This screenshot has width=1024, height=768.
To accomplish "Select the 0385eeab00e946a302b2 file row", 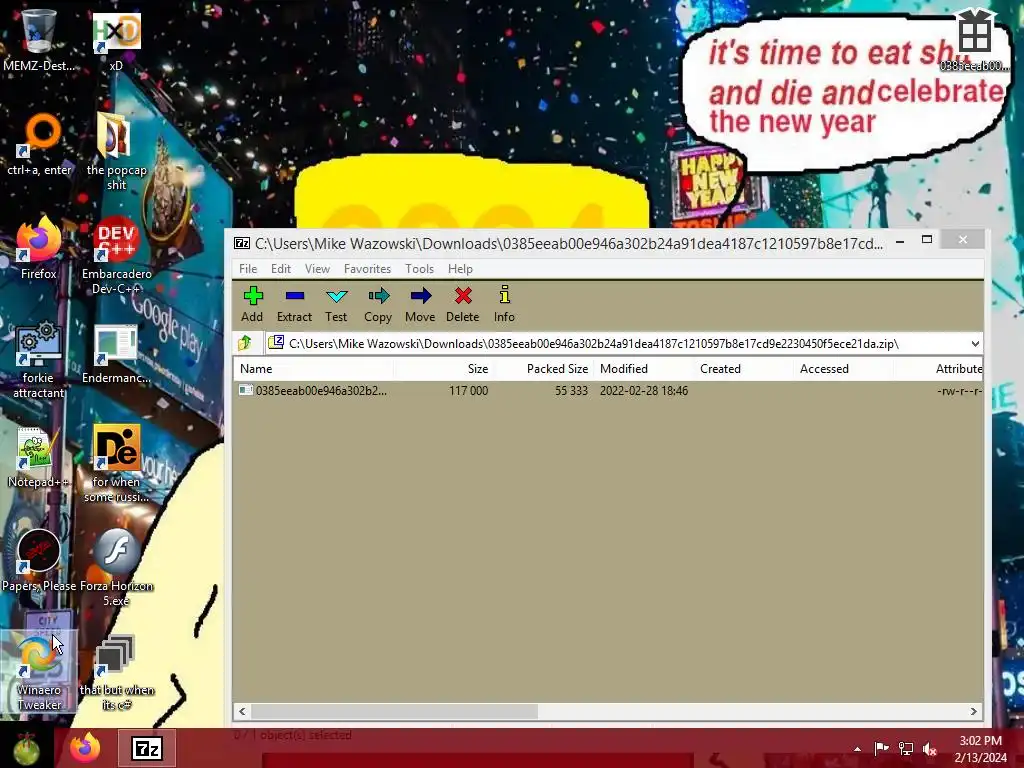I will [x=608, y=391].
